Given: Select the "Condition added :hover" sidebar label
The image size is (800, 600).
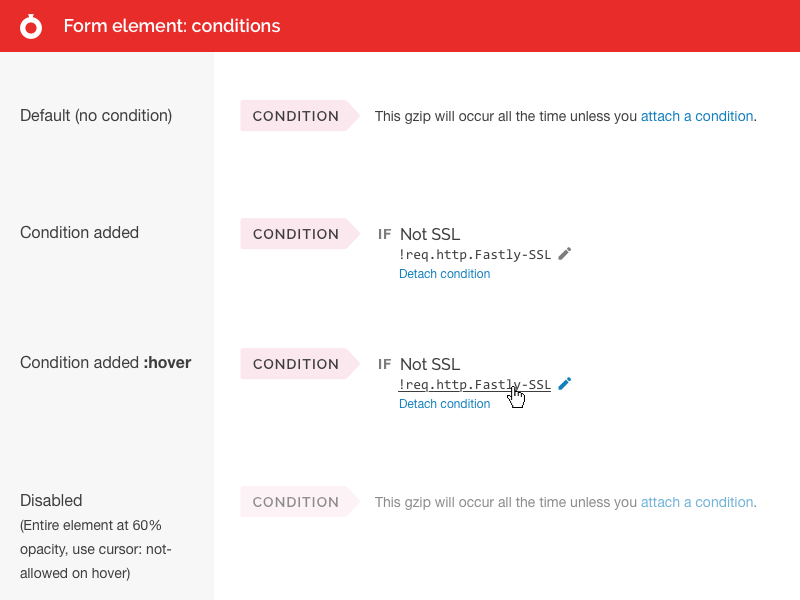Looking at the screenshot, I should [105, 362].
